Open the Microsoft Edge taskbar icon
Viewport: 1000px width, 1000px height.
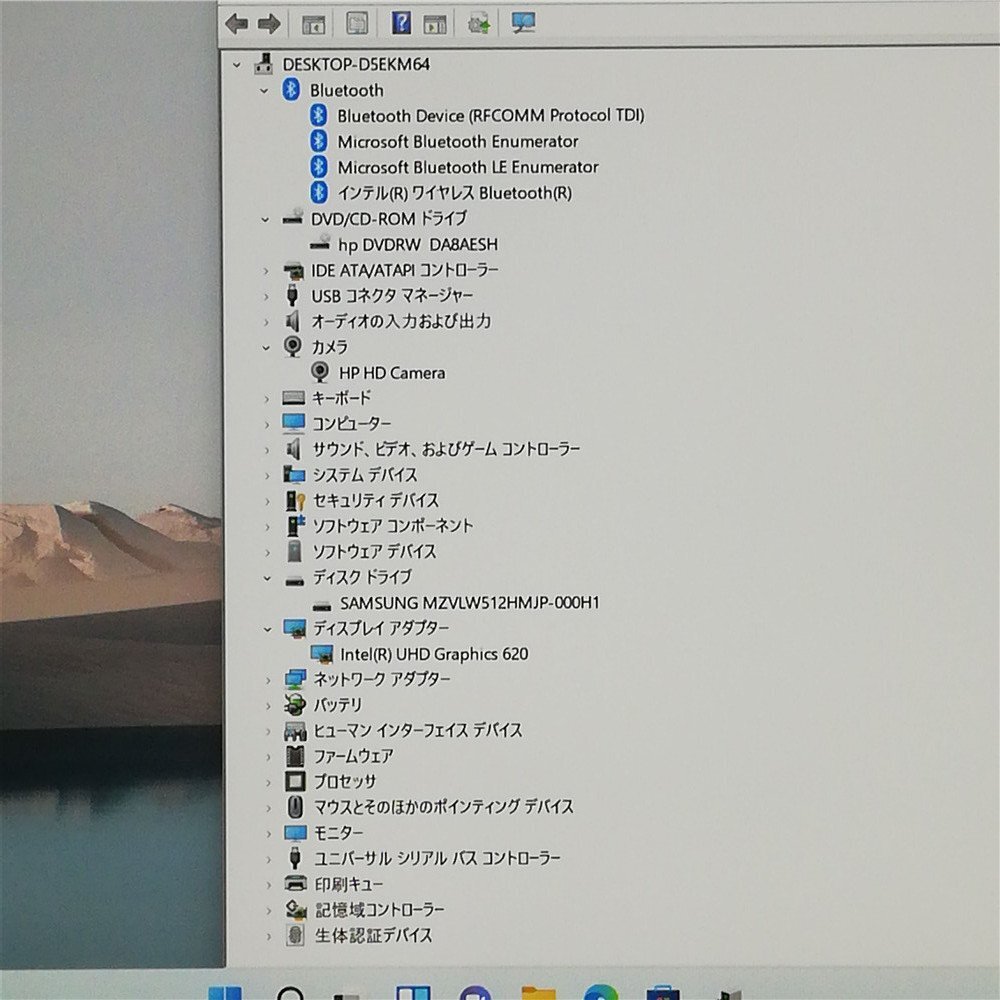(601, 994)
